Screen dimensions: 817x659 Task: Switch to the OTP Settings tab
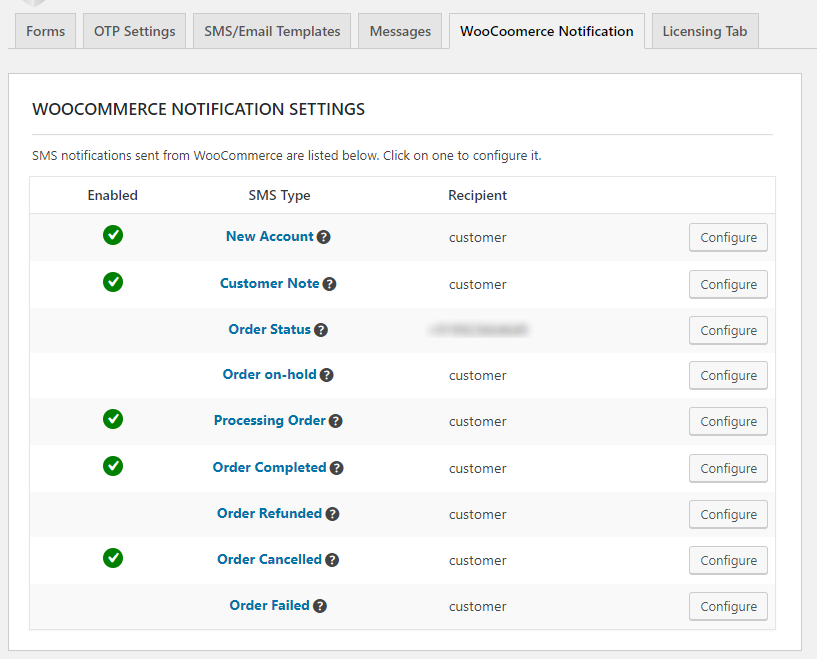coord(135,31)
